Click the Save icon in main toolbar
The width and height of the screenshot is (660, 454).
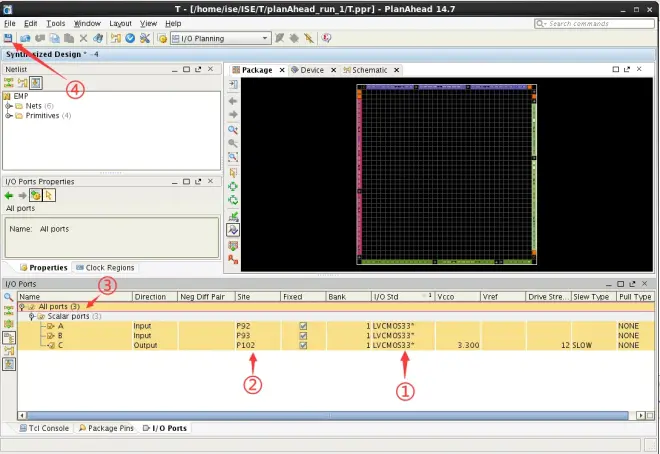point(9,38)
